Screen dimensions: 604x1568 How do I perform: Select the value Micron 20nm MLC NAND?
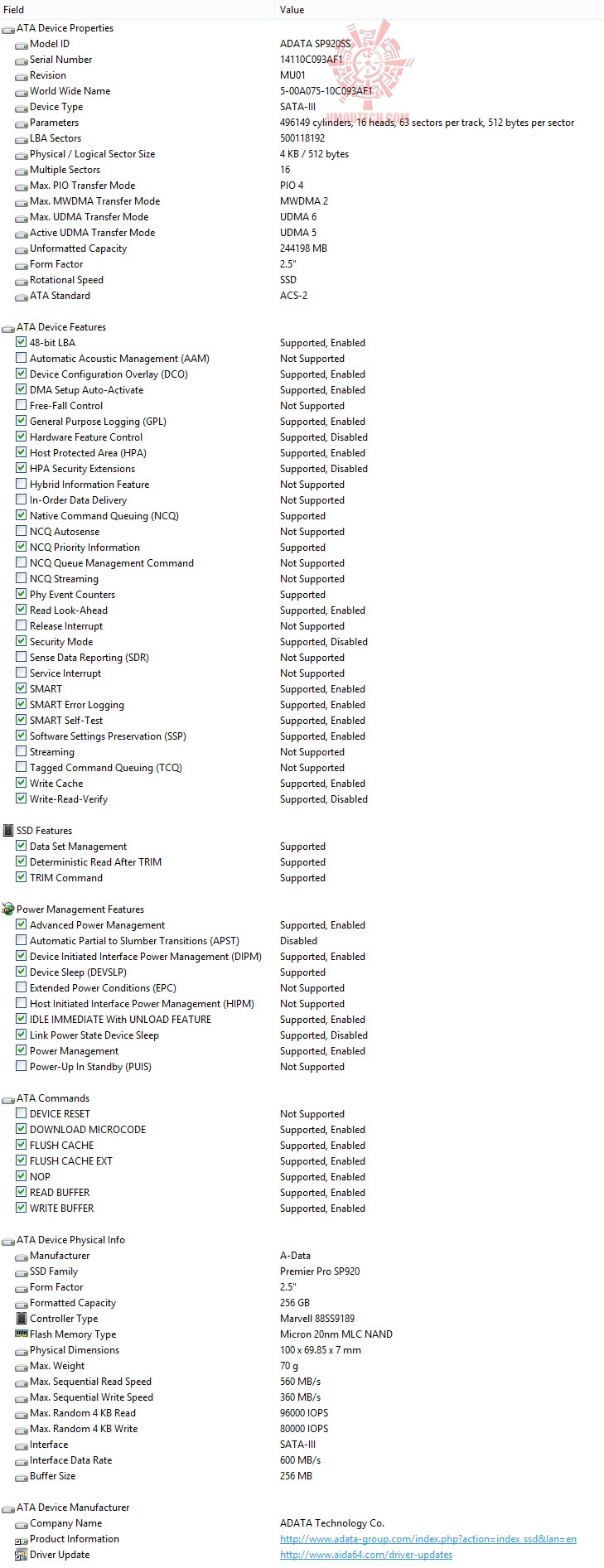click(336, 1334)
